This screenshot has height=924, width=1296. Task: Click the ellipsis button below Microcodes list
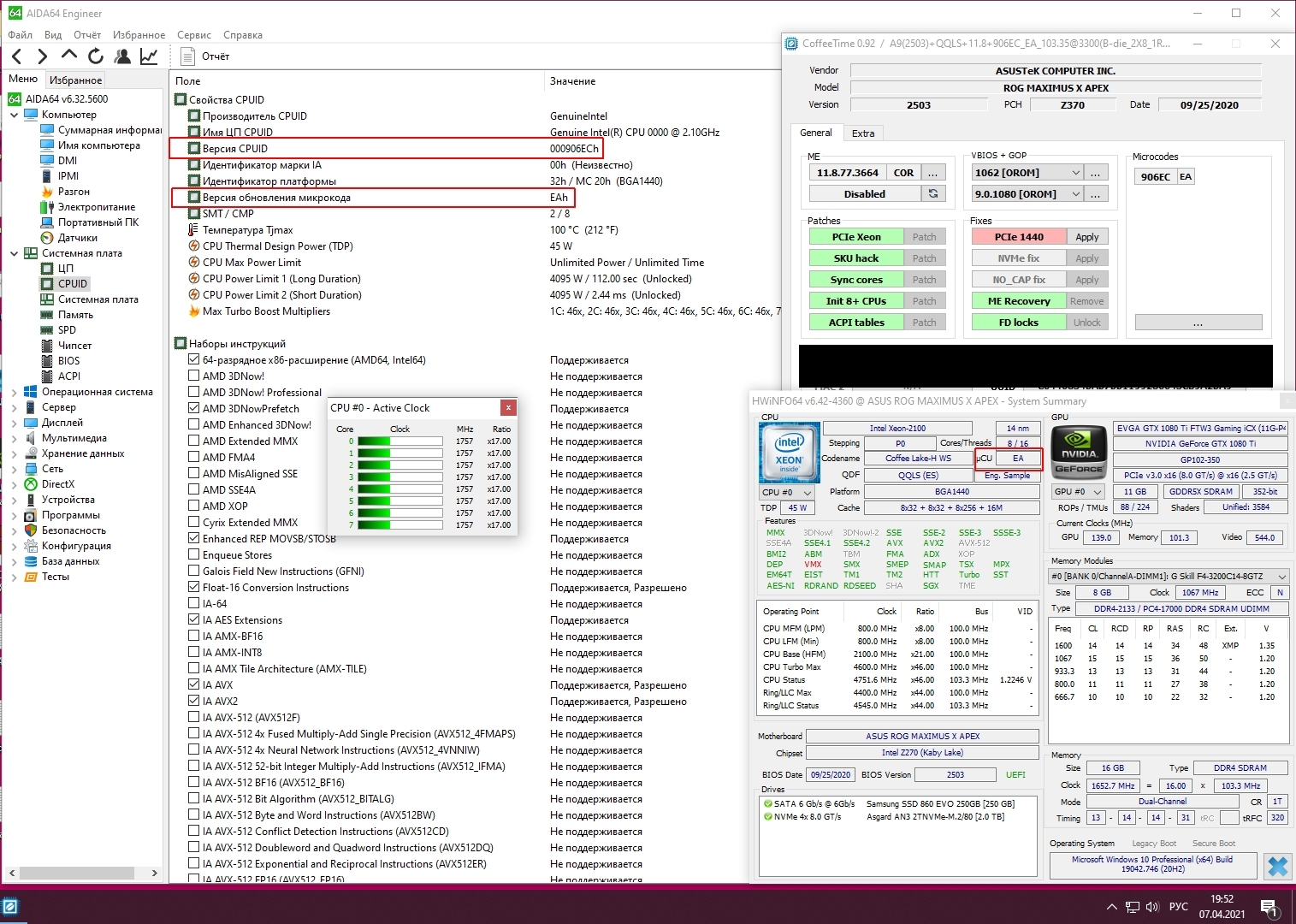[x=1198, y=323]
